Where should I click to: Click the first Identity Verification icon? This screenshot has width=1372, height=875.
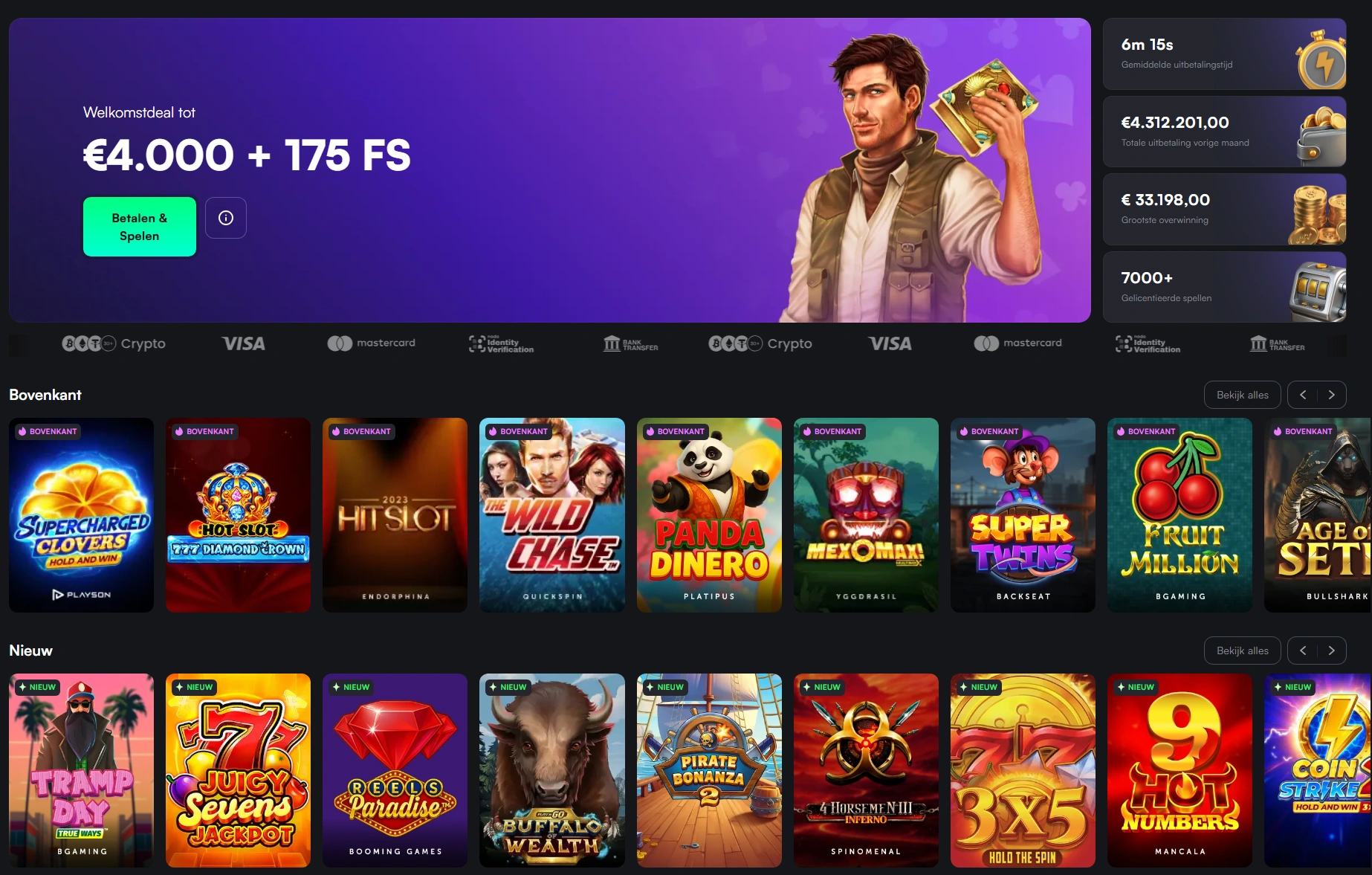coord(501,343)
